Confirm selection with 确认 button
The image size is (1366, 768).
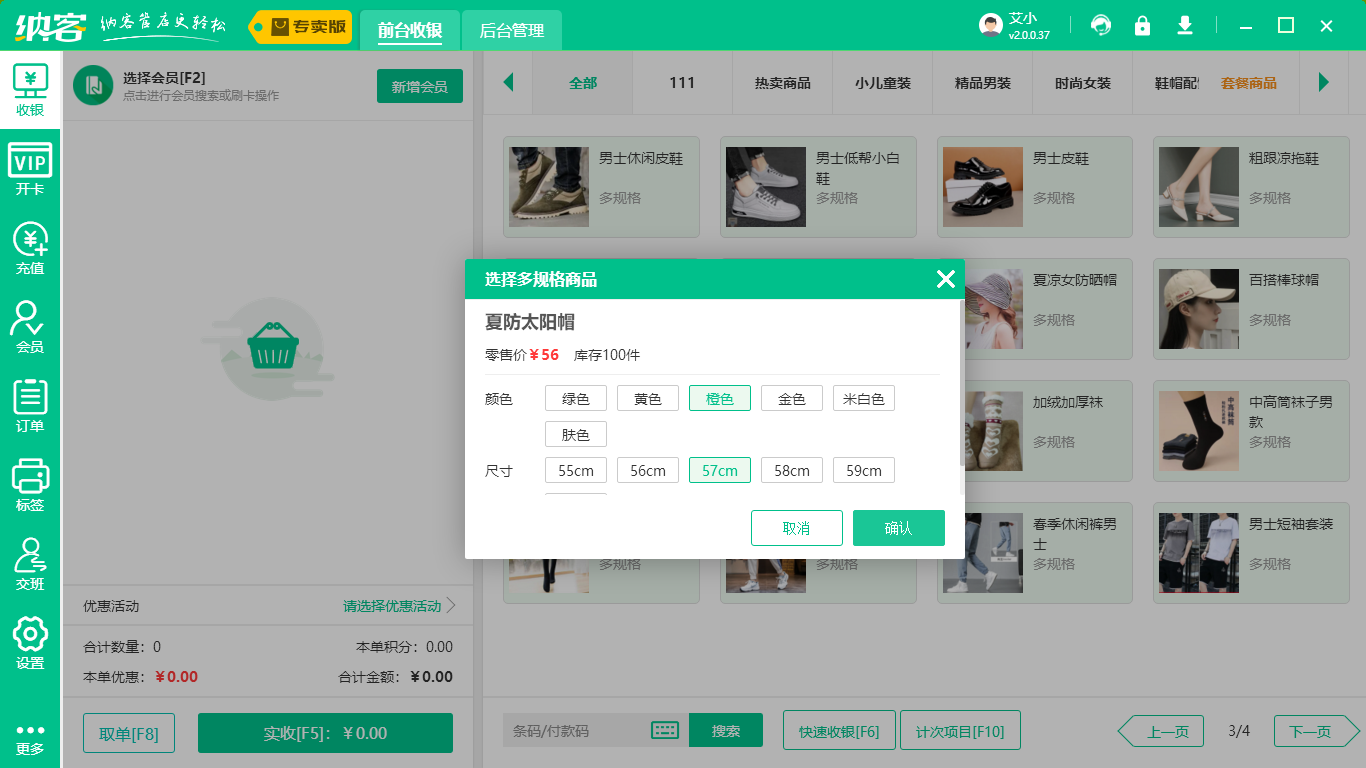tap(898, 527)
